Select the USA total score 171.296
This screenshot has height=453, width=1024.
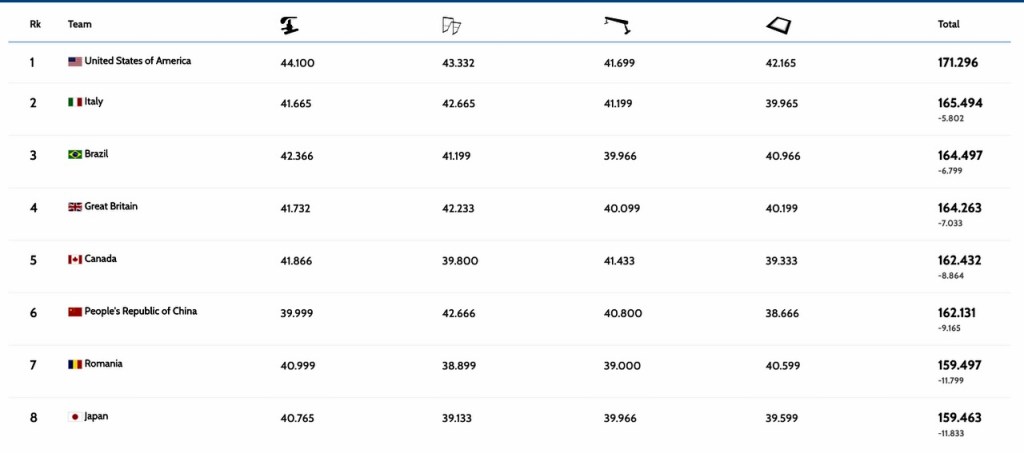tap(959, 62)
